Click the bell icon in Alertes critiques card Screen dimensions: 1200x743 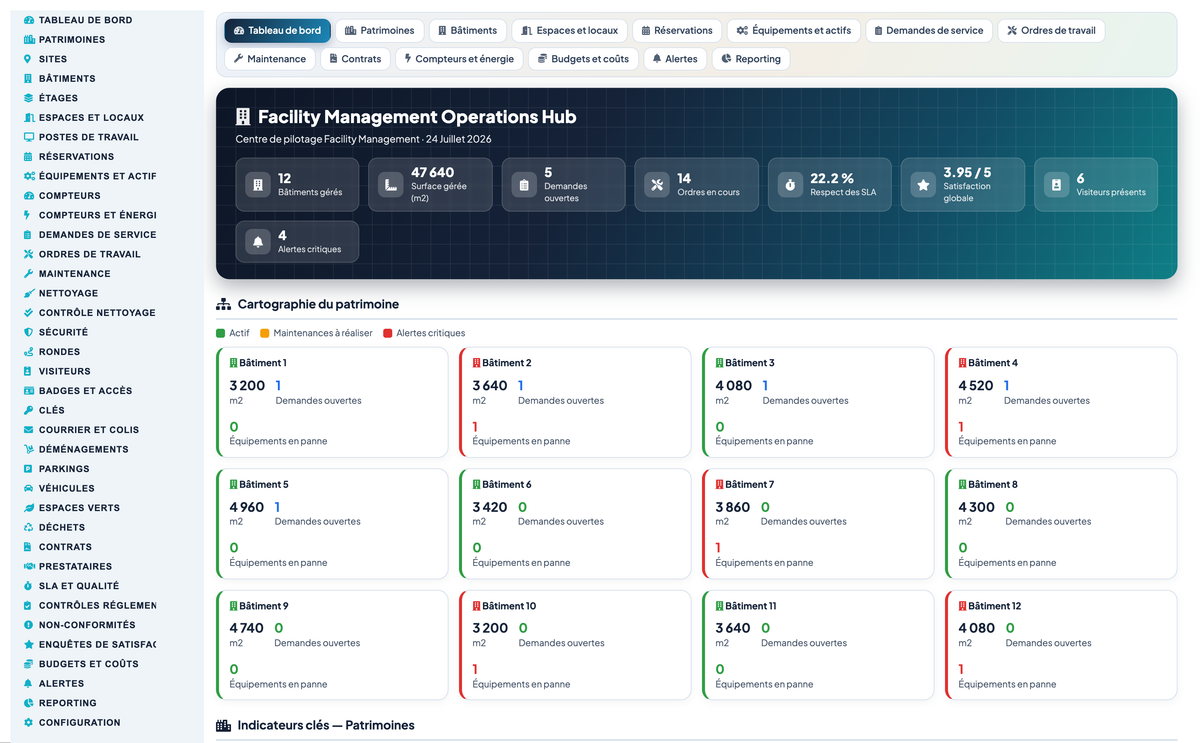pyautogui.click(x=257, y=242)
